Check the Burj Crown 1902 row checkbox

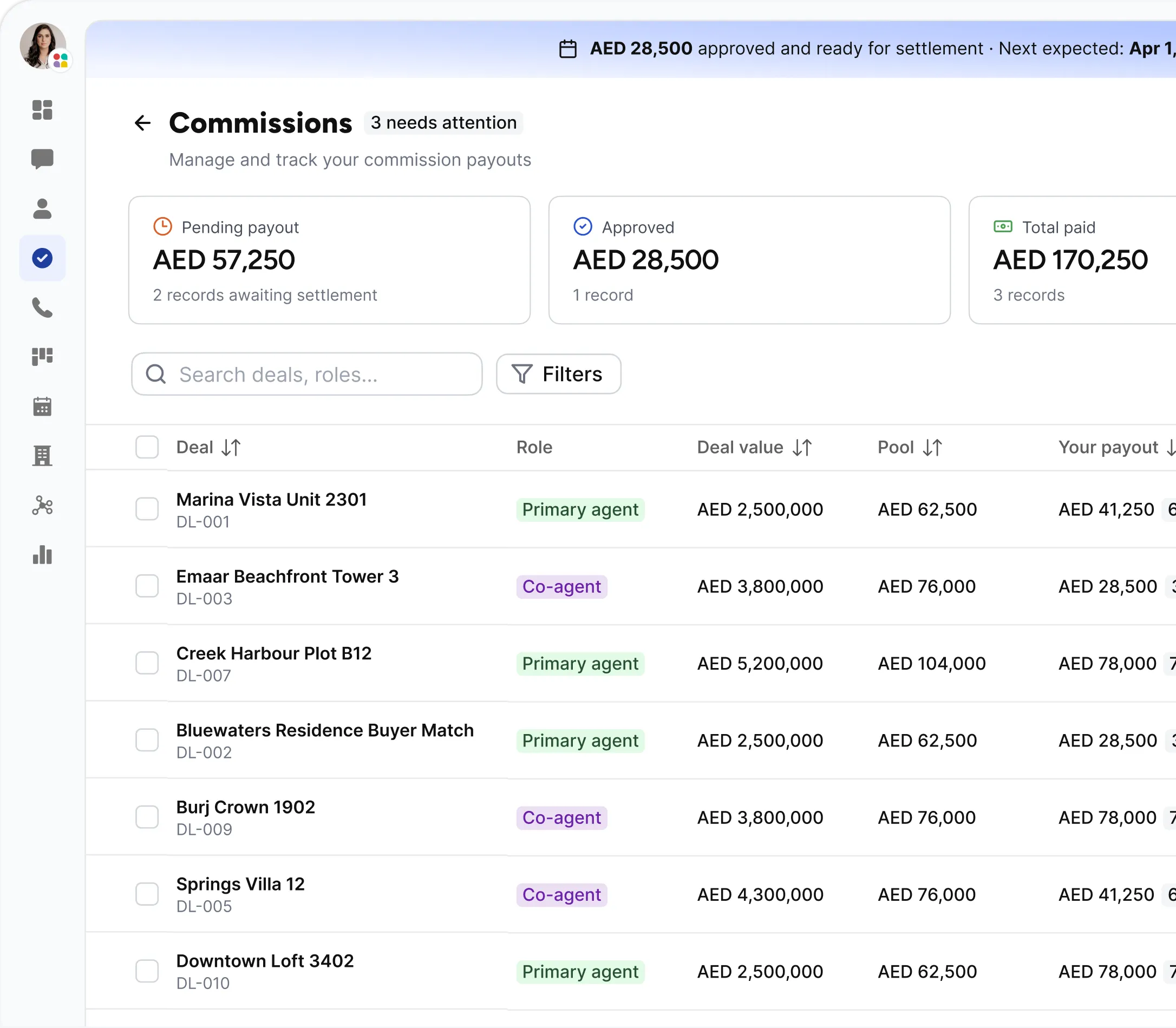pyautogui.click(x=147, y=817)
